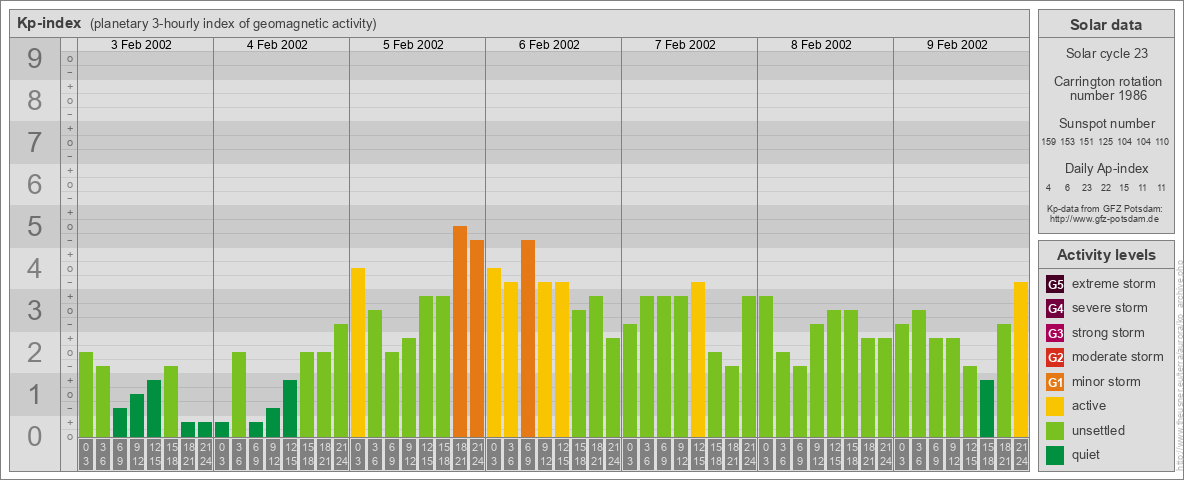Viewport: 1184px width, 480px height.
Task: Click the extreme storm legend label
Action: [x=1114, y=284]
